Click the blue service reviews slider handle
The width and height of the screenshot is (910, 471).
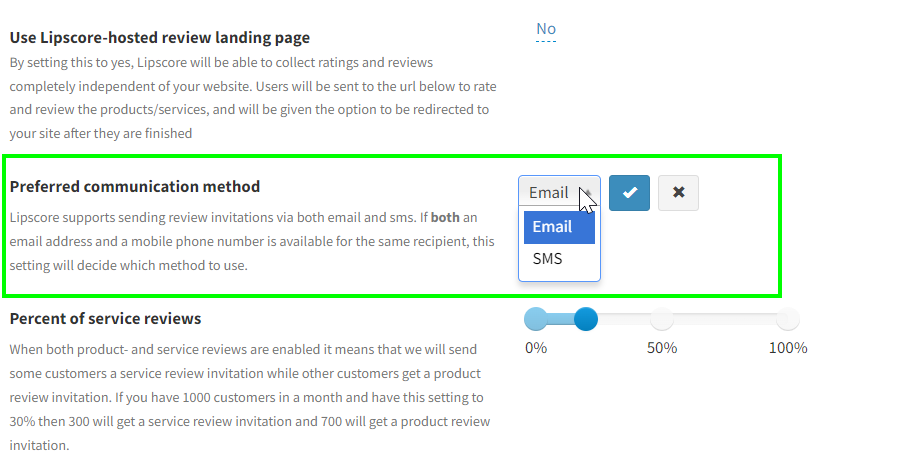tap(586, 319)
